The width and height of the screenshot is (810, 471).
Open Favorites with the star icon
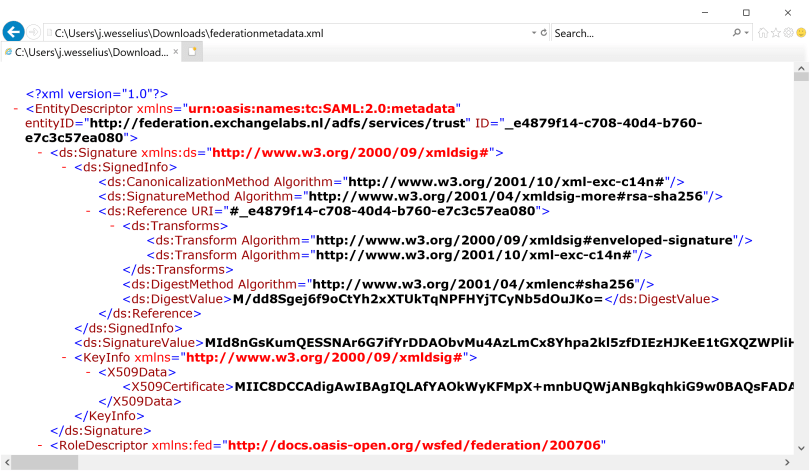[776, 33]
